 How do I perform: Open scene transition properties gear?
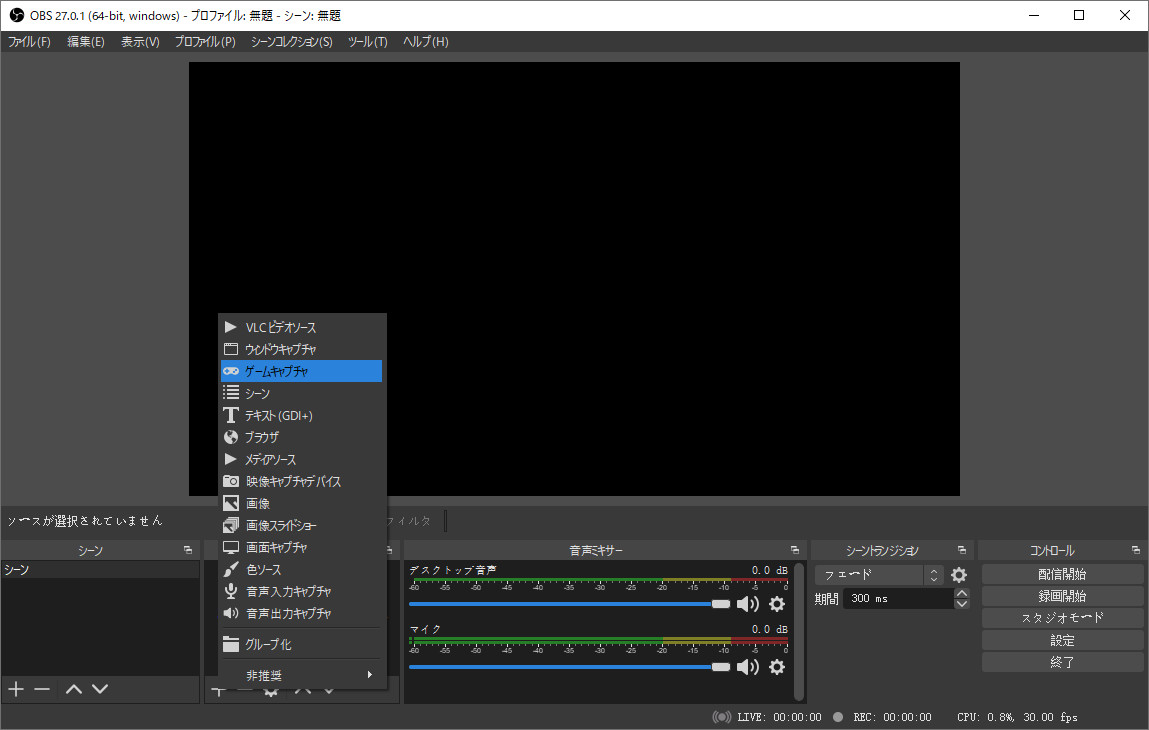pos(959,575)
